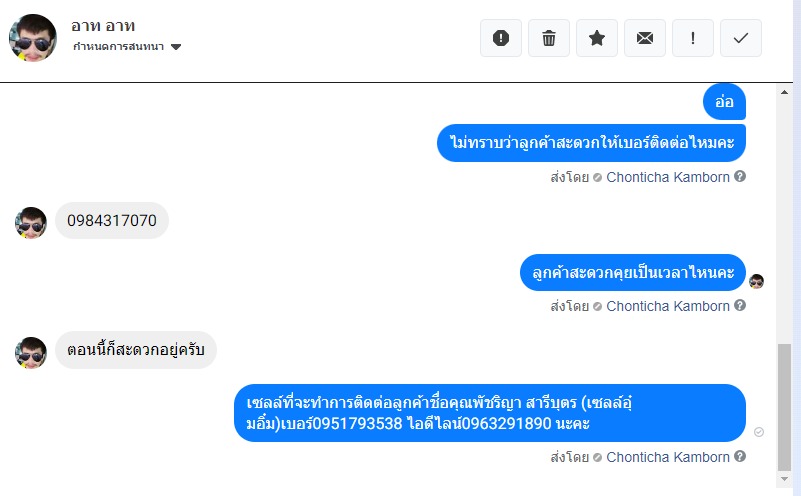Mark conversation done with the checkmark
This screenshot has width=801, height=496.
coord(741,38)
